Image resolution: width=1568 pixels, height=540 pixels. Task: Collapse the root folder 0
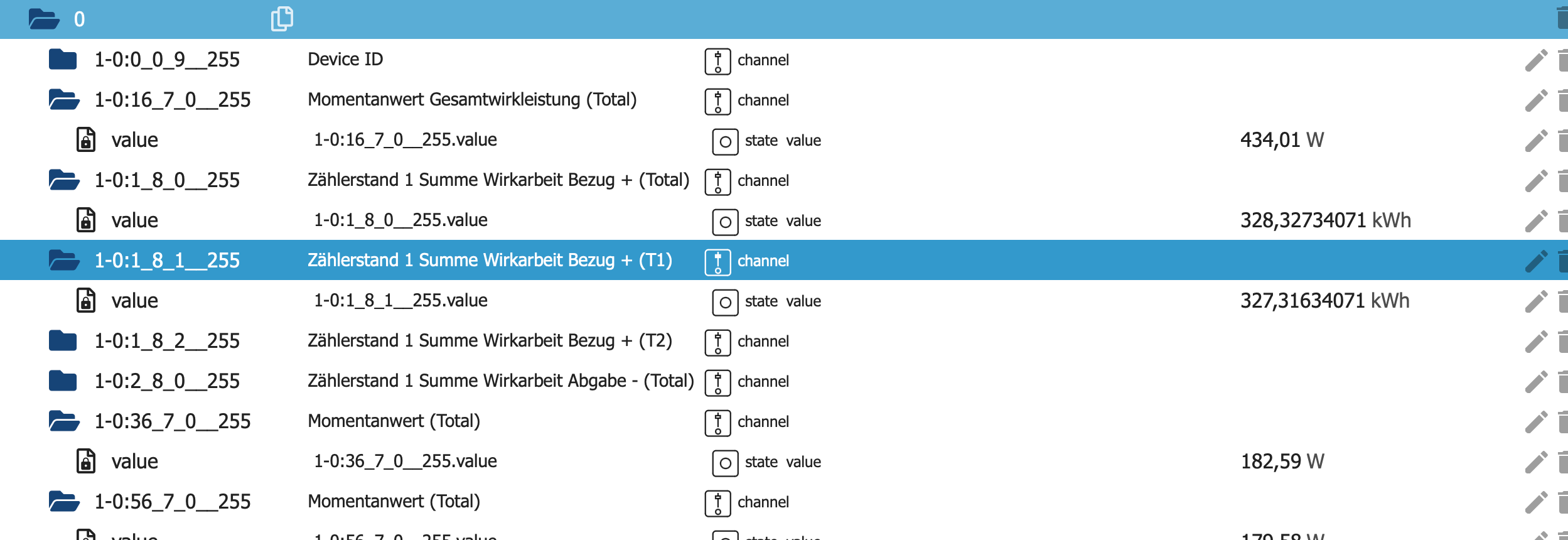pyautogui.click(x=44, y=19)
